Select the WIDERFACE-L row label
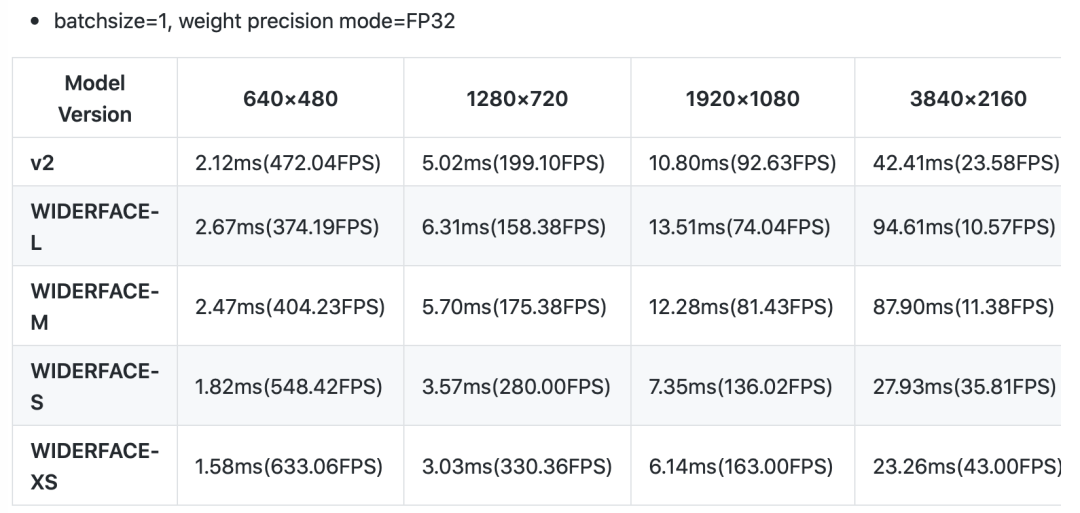The image size is (1080, 513). pos(94,226)
